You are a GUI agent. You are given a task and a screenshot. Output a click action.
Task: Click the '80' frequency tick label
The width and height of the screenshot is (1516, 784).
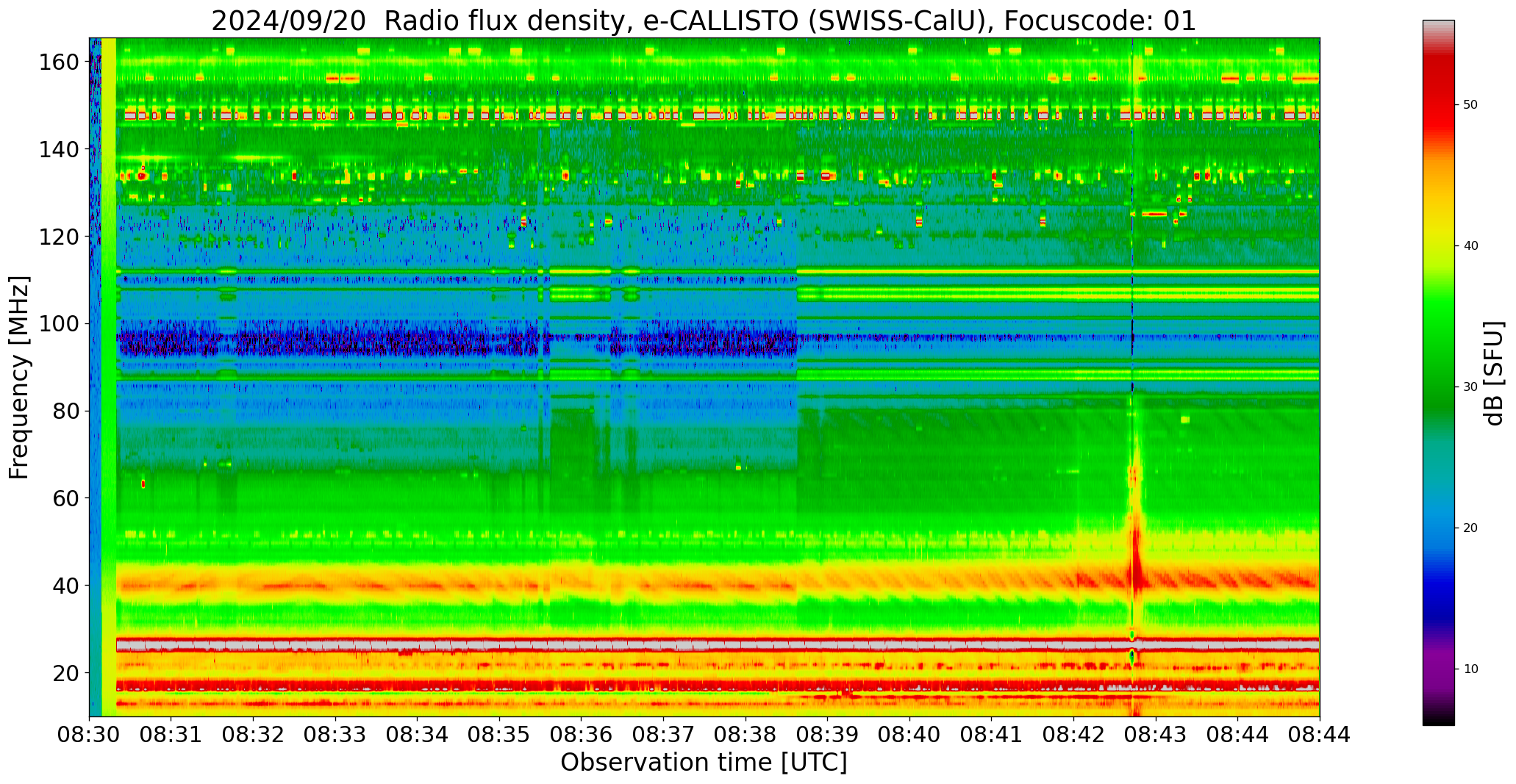[x=66, y=411]
